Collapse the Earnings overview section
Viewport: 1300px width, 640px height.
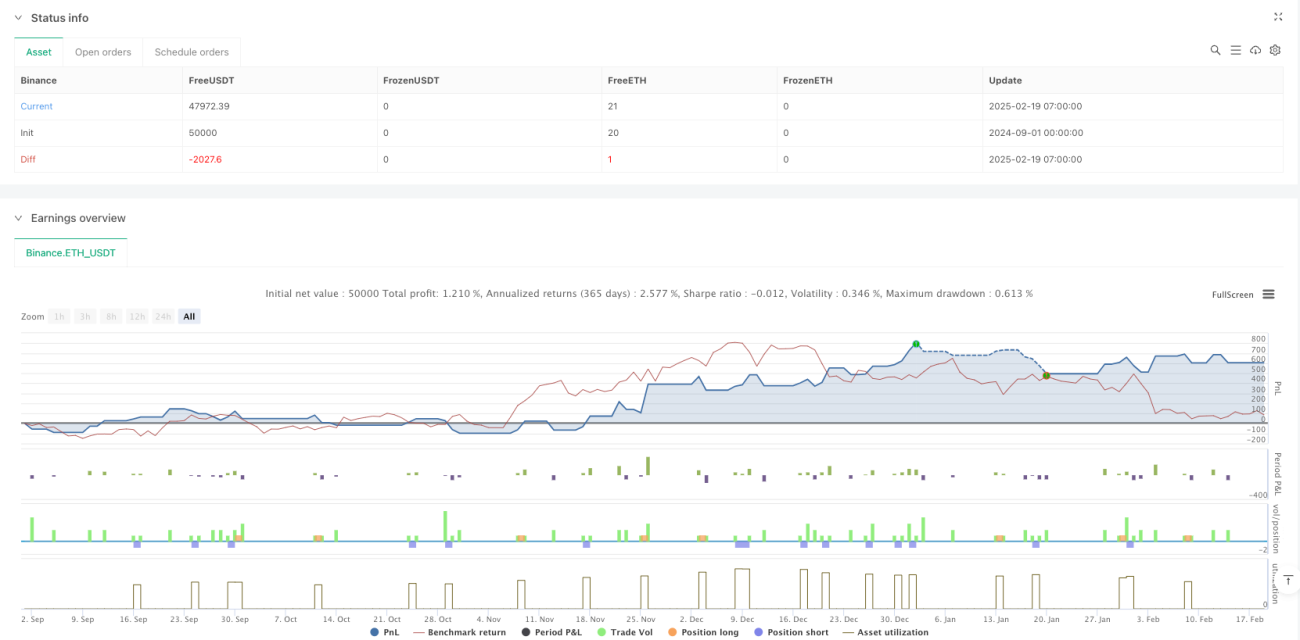pos(18,218)
